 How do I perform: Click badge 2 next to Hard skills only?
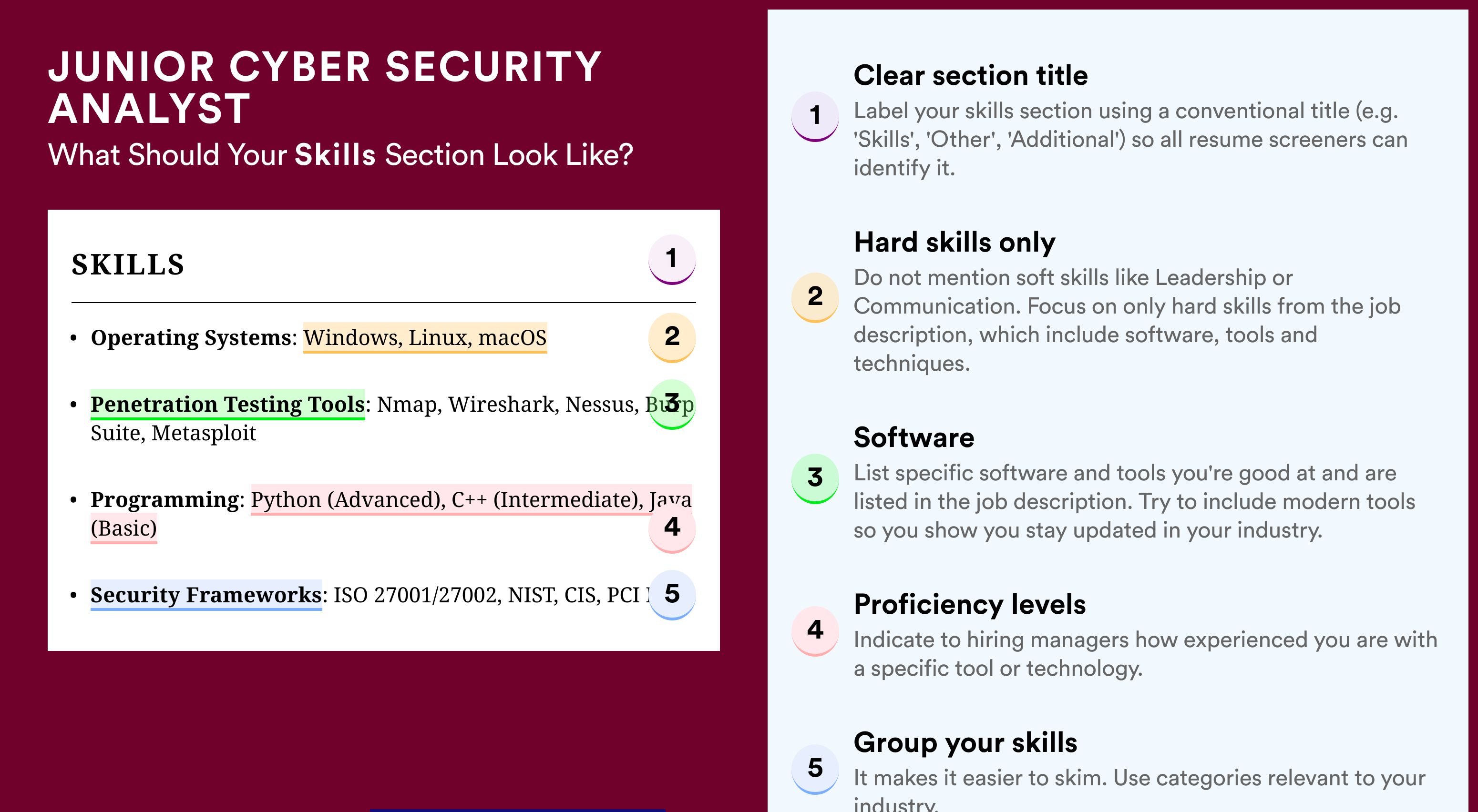pos(815,298)
